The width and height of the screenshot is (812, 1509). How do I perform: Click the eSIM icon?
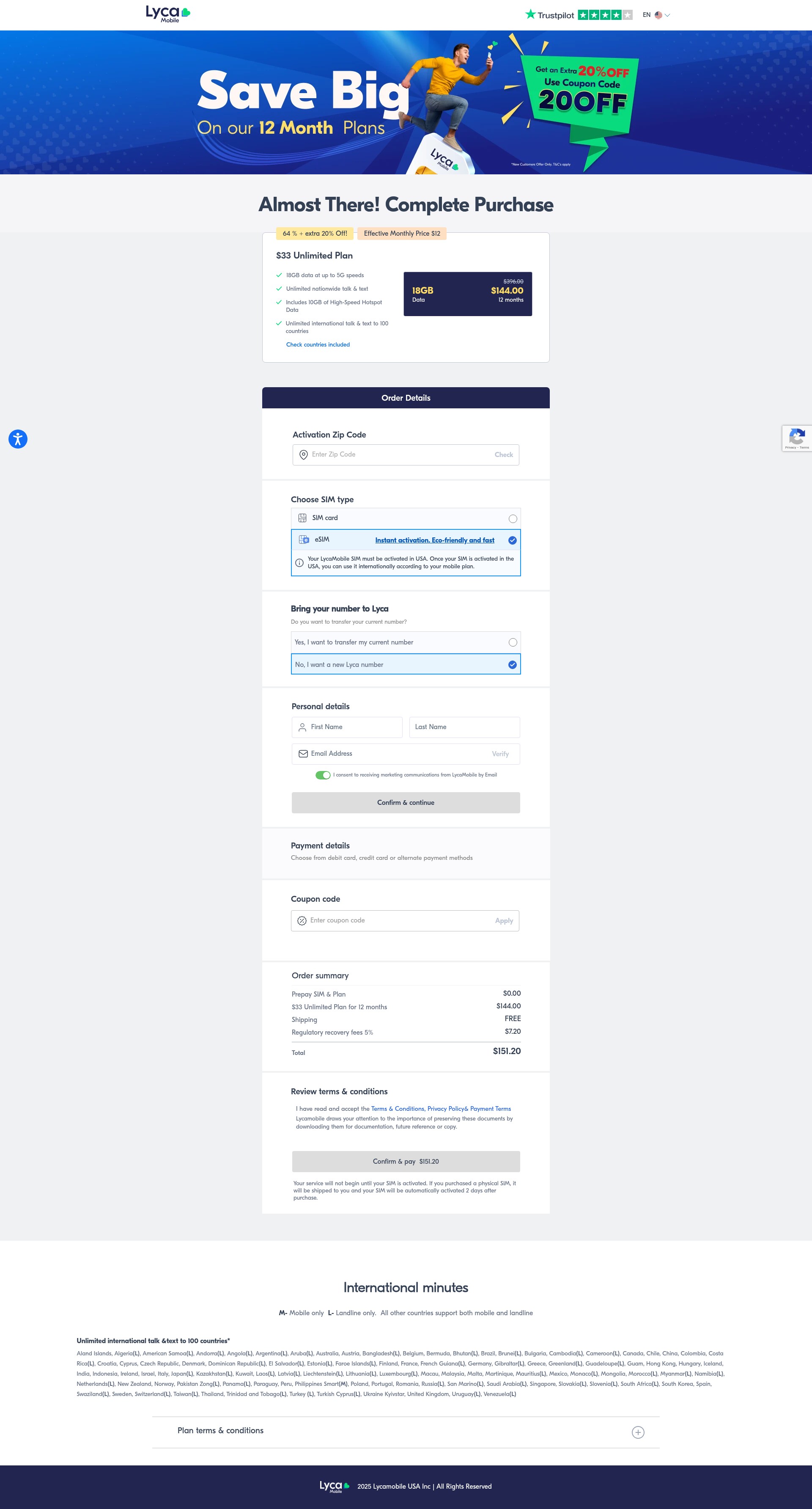[304, 540]
